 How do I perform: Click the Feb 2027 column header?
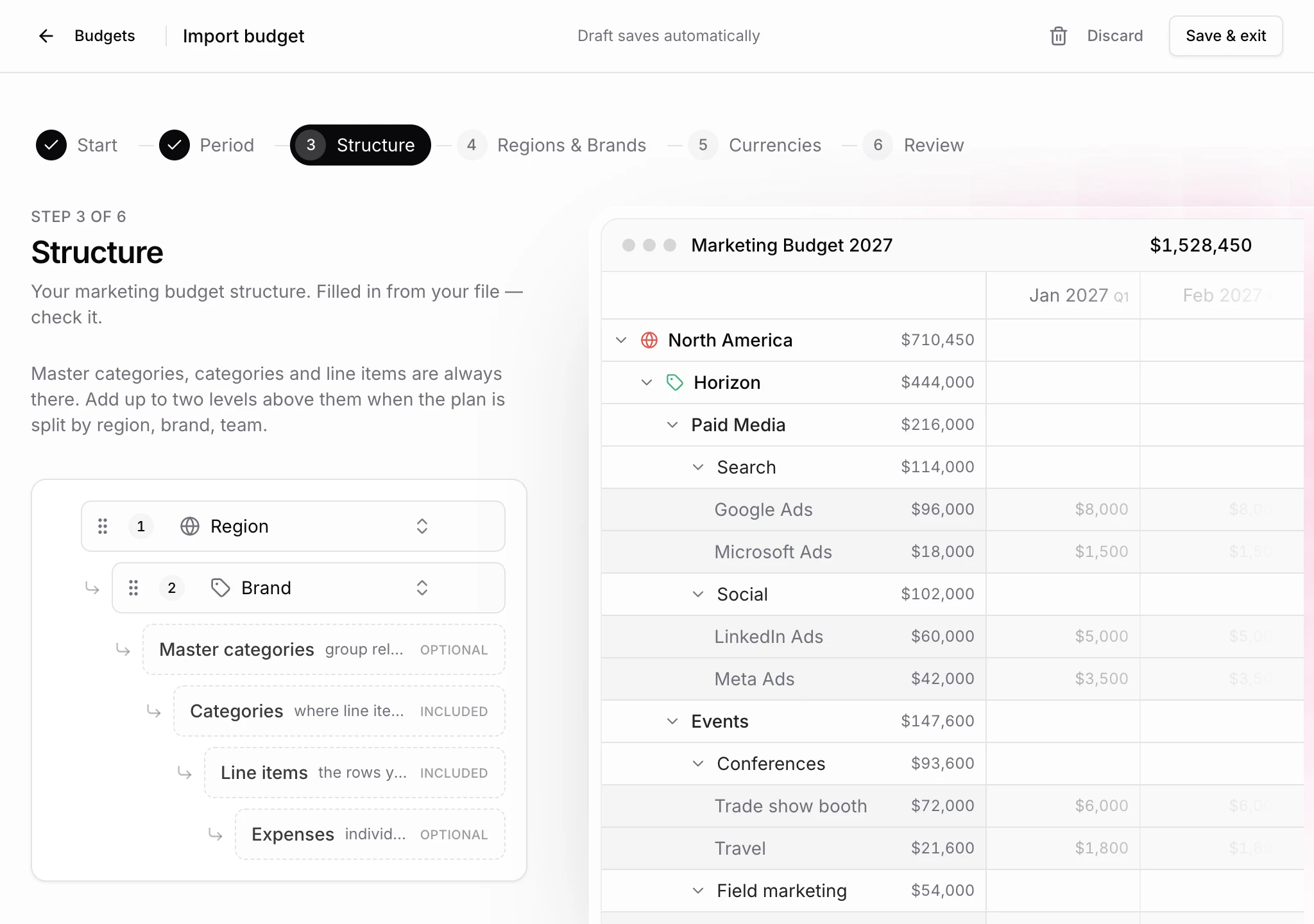point(1222,295)
